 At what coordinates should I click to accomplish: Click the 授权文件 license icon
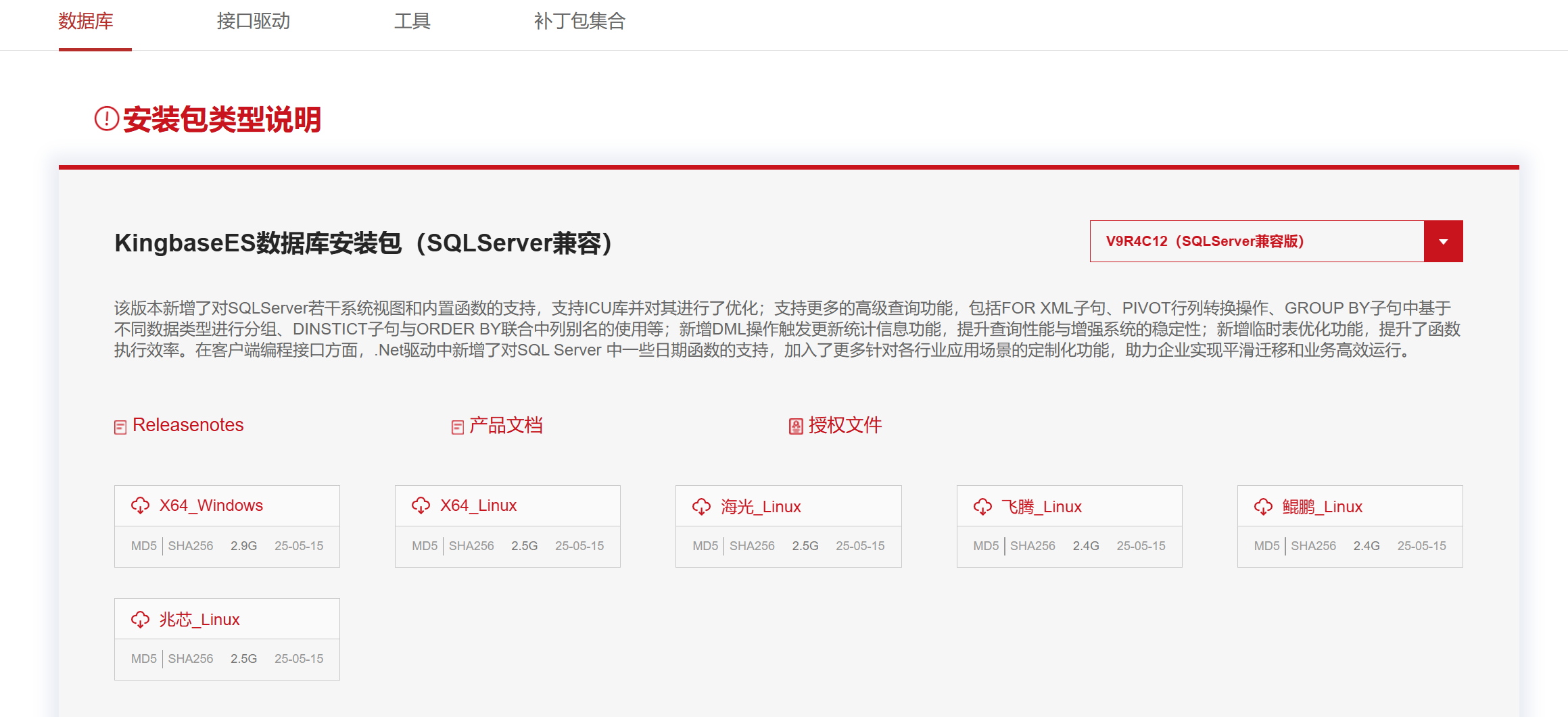[x=796, y=426]
